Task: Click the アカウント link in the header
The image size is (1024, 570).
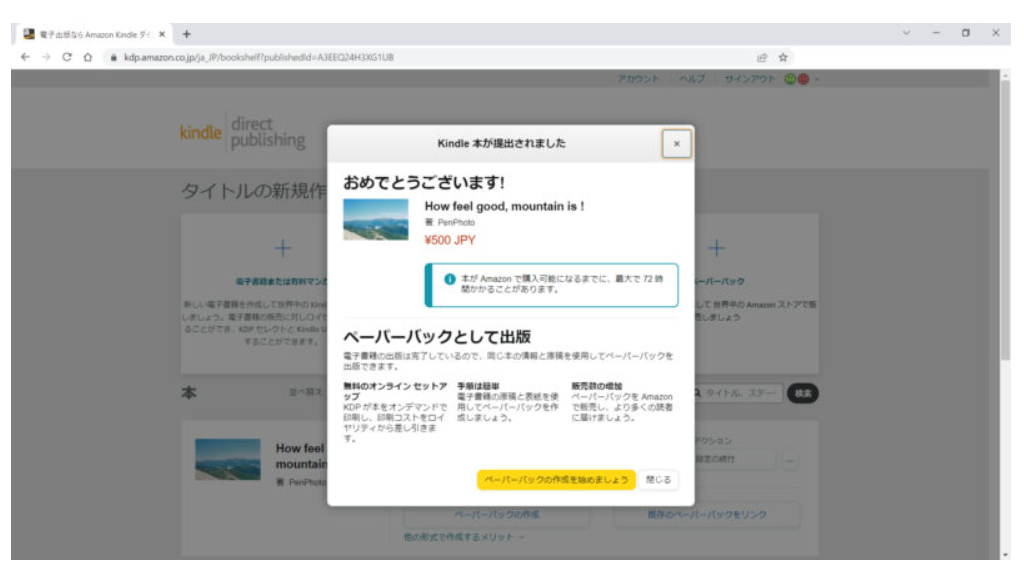Action: [x=638, y=79]
